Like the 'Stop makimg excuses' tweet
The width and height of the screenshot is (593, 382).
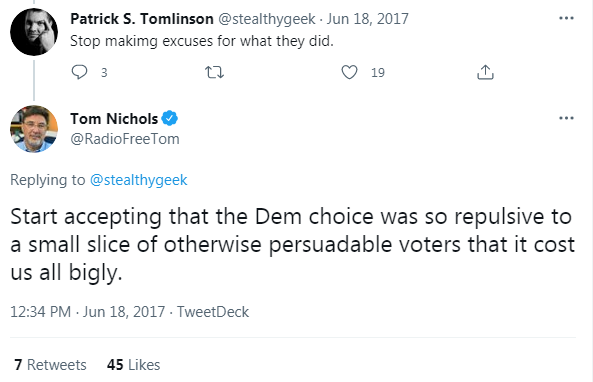(x=349, y=72)
